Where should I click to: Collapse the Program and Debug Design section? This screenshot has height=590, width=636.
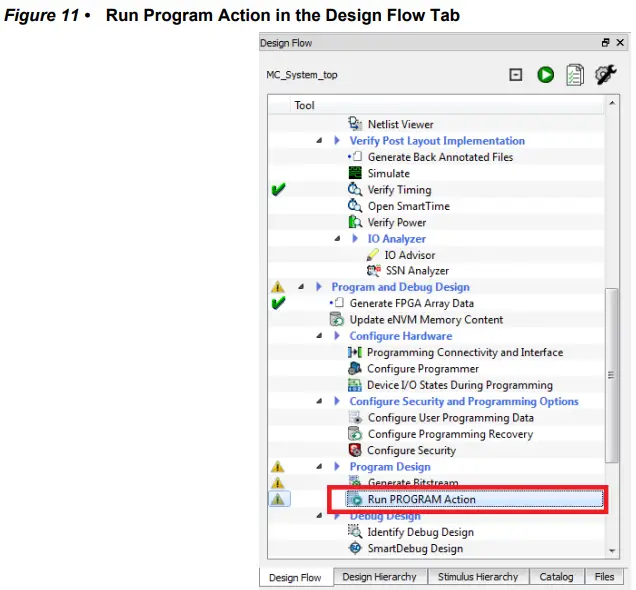click(301, 287)
